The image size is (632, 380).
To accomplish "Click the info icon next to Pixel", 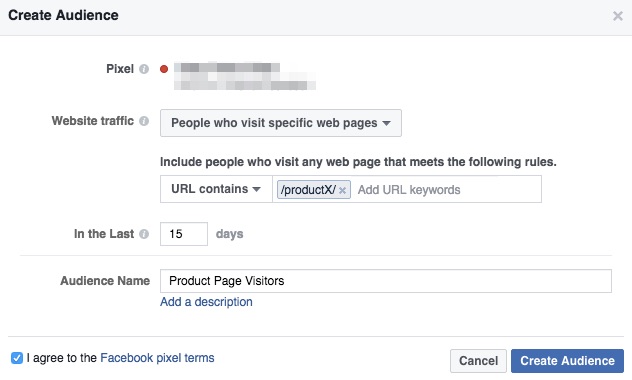I will coord(144,69).
